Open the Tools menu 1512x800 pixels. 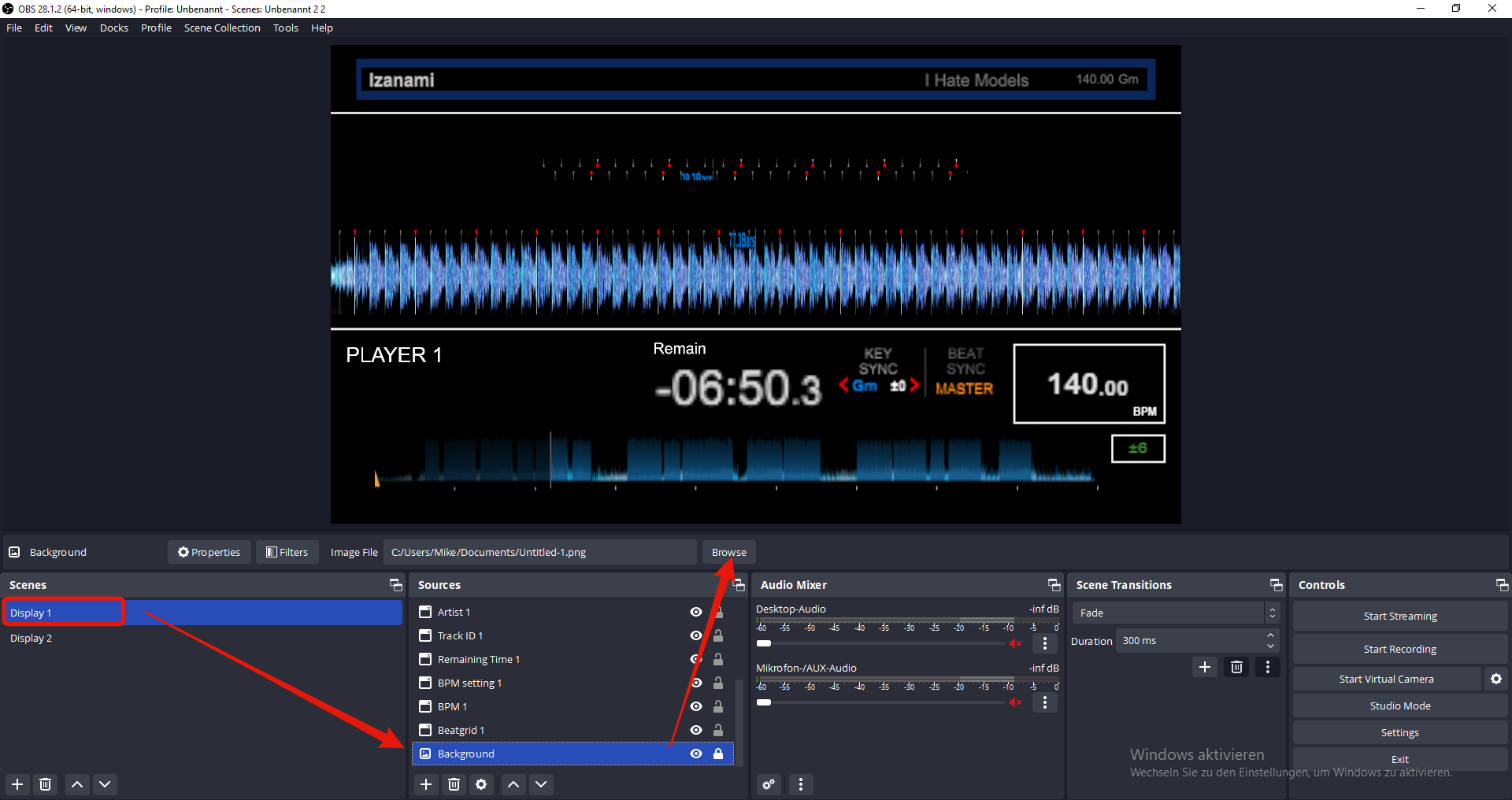[286, 28]
